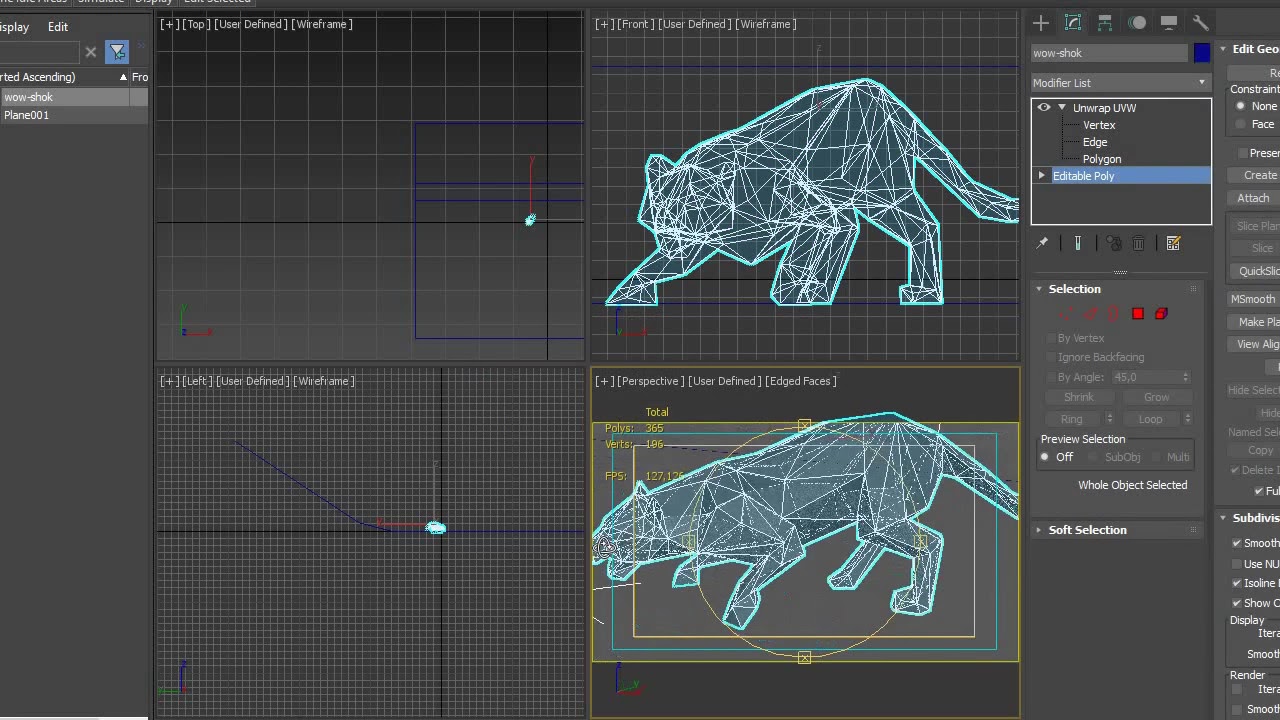Click the Shrink selection button
Screen dimensions: 1280x720
[1078, 397]
